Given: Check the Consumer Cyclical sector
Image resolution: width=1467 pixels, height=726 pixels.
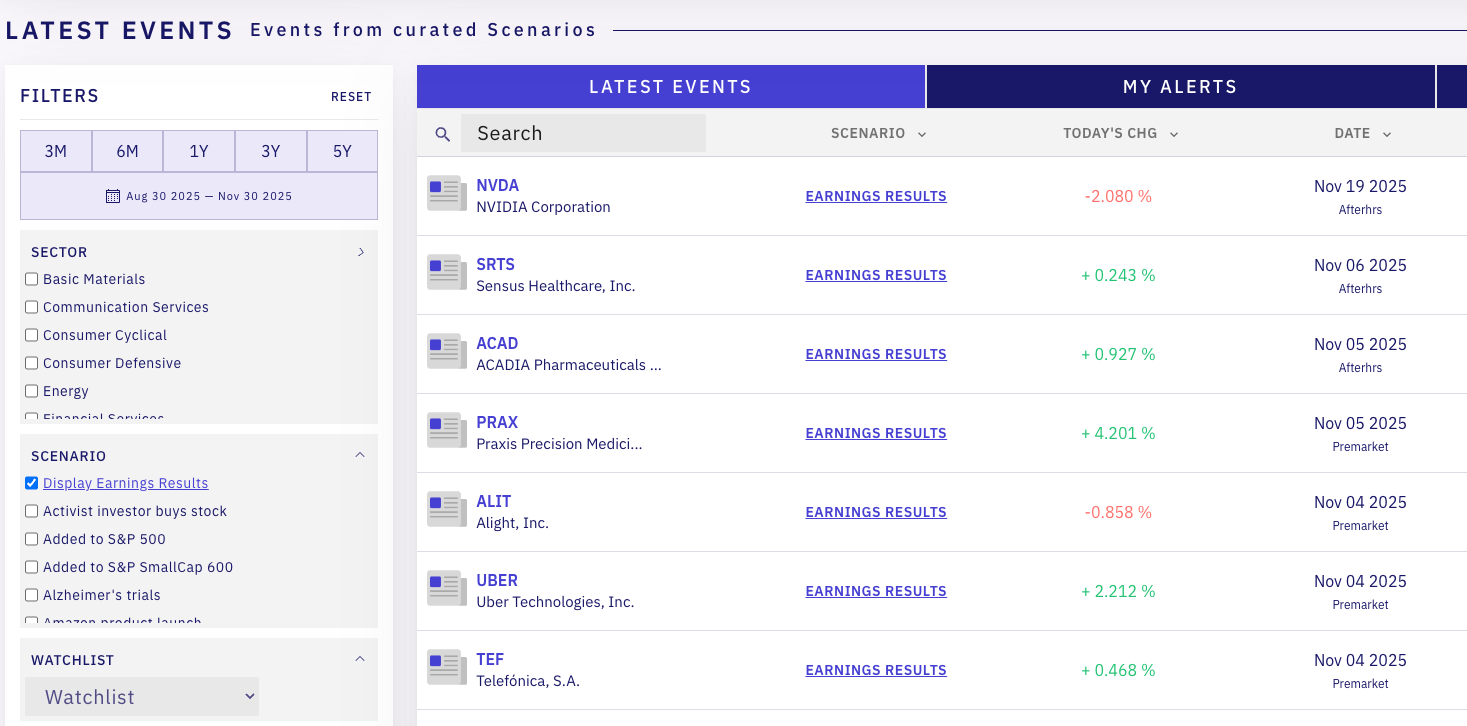Looking at the screenshot, I should click(32, 335).
